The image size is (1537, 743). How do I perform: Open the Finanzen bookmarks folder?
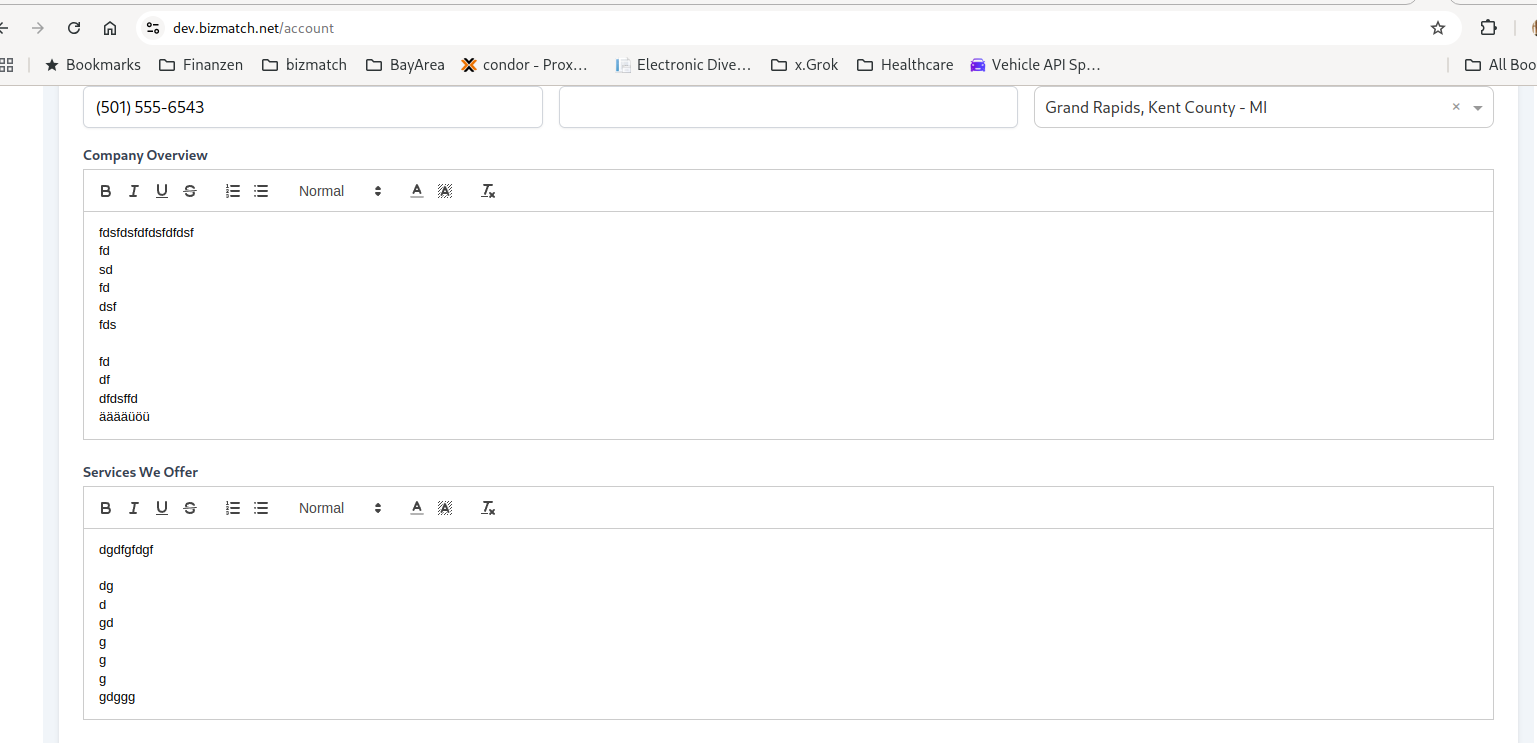(x=201, y=65)
